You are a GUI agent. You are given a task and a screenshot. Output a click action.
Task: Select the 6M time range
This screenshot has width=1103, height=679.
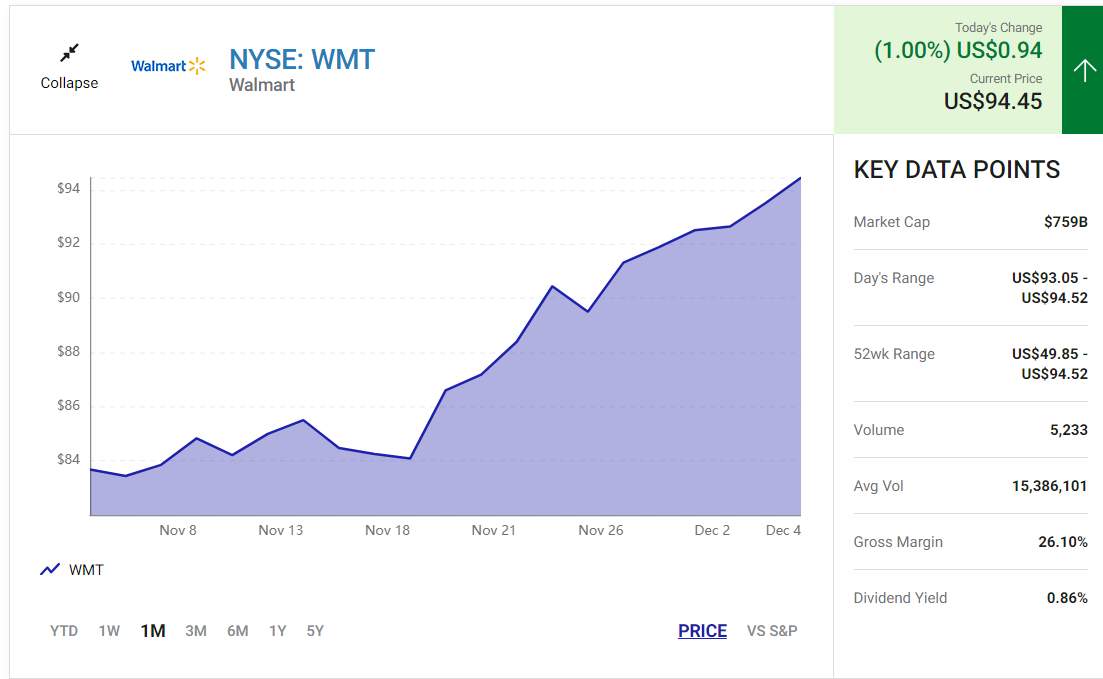click(x=237, y=630)
